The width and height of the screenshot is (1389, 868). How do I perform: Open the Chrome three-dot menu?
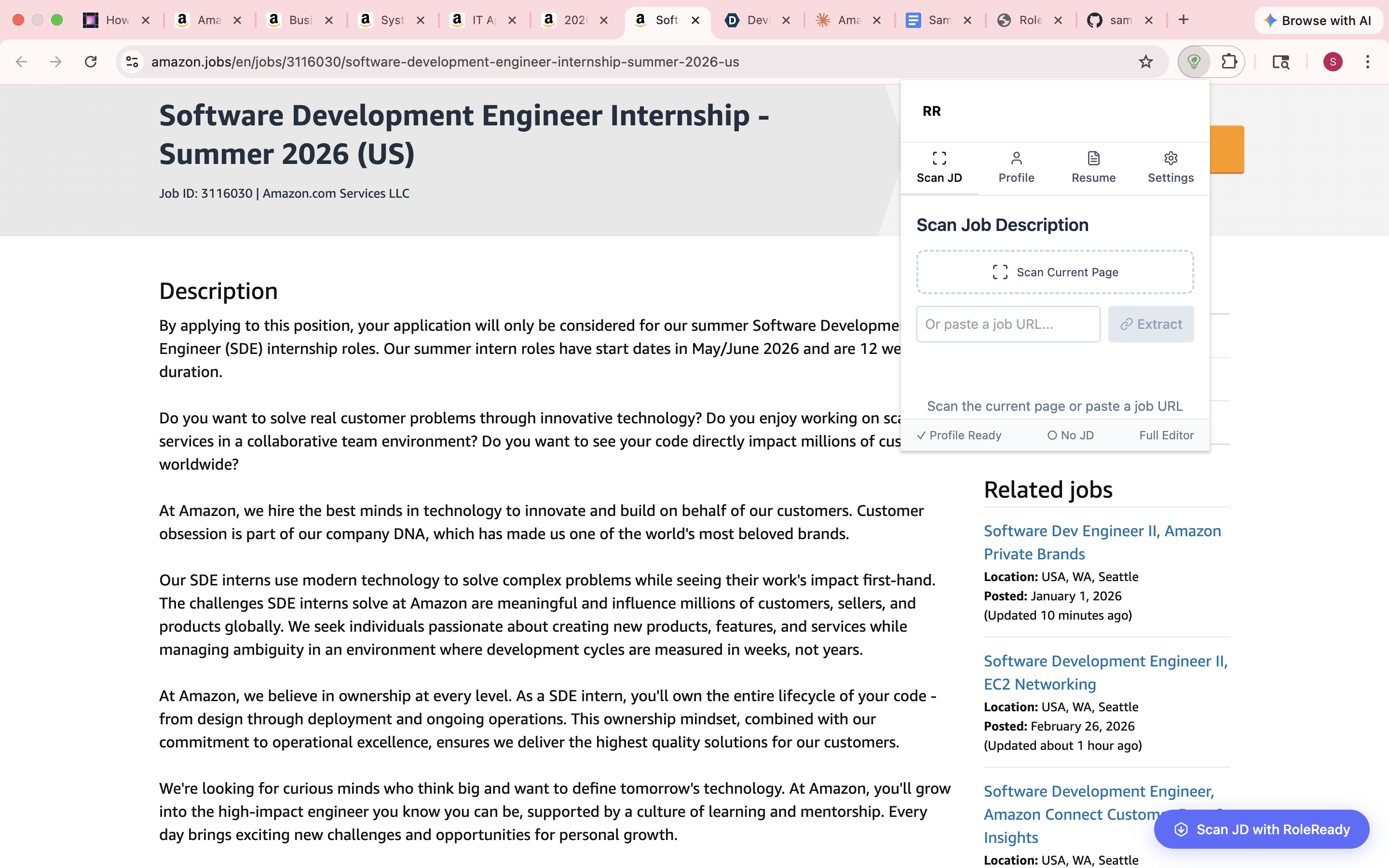tap(1368, 61)
